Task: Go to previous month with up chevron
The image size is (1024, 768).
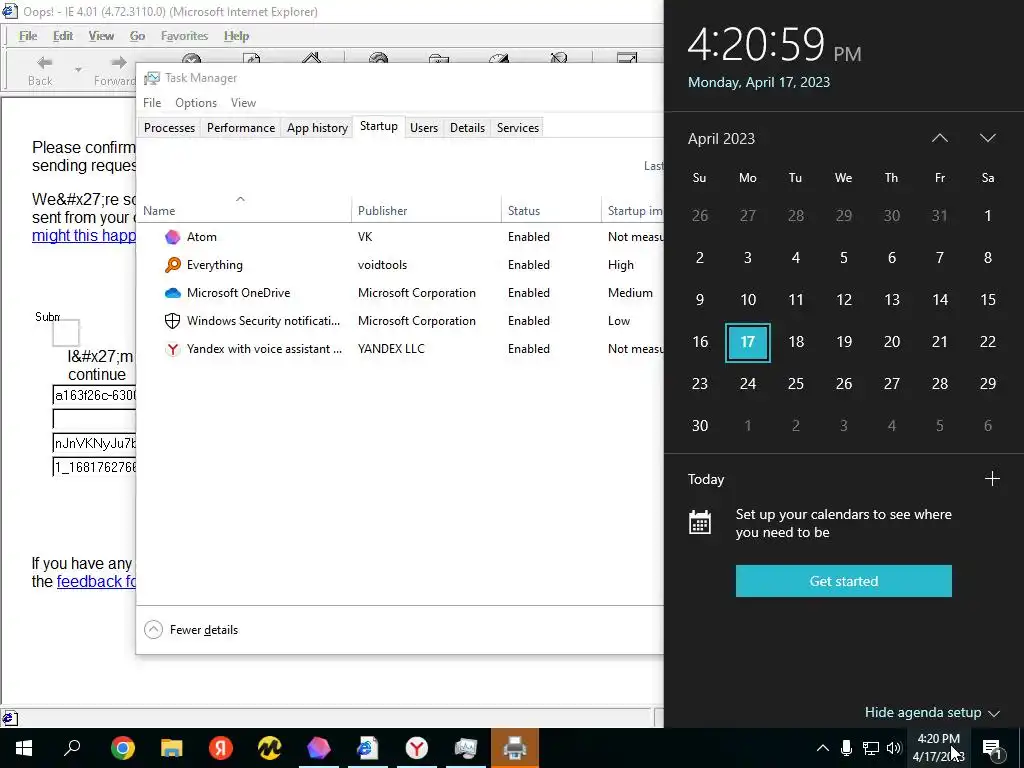Action: click(x=939, y=138)
